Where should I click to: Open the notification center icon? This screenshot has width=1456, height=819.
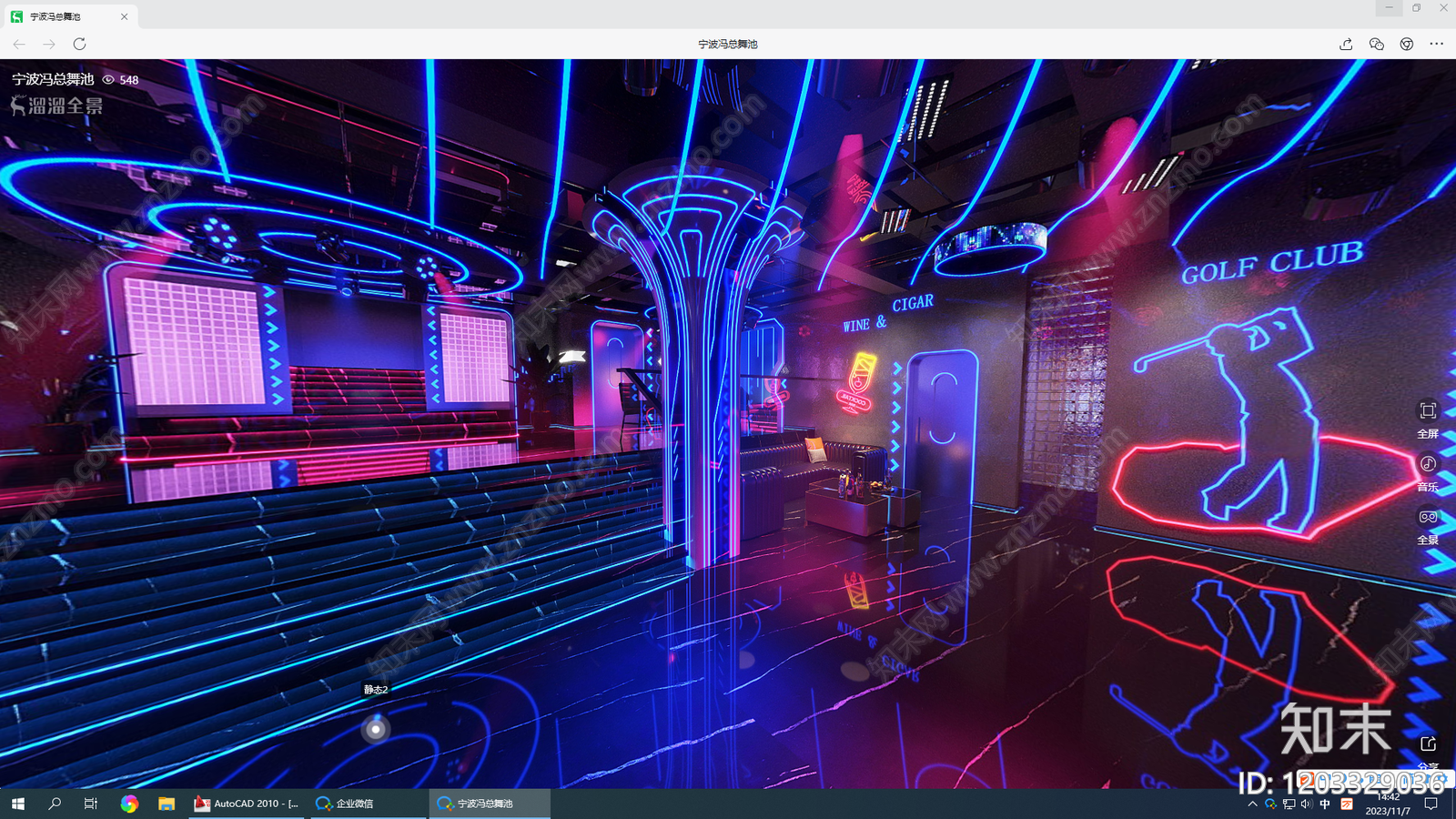point(1431,804)
